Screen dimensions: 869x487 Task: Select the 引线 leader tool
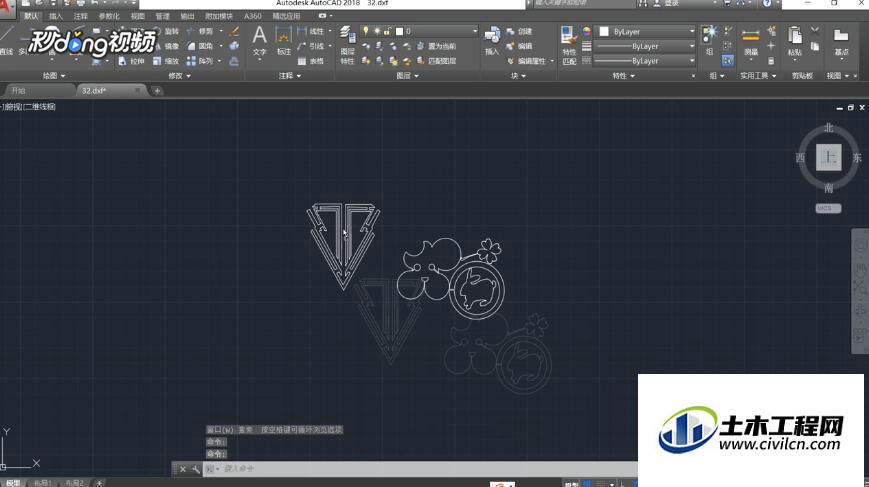[x=311, y=46]
